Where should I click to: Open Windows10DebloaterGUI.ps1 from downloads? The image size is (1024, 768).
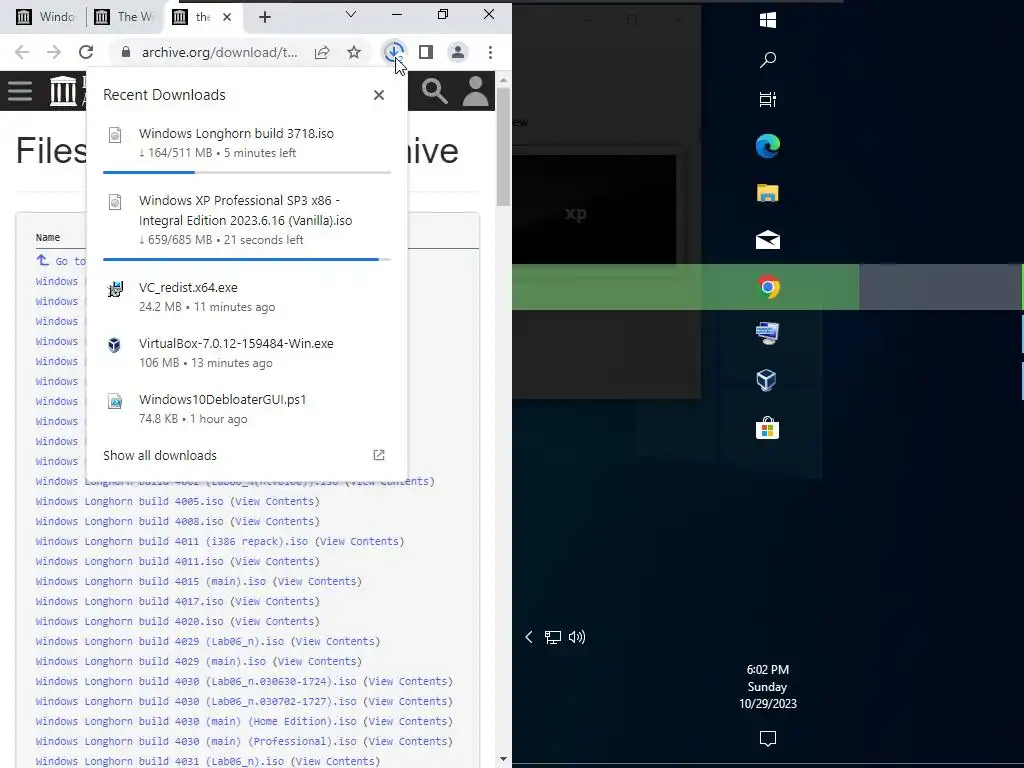[247, 409]
